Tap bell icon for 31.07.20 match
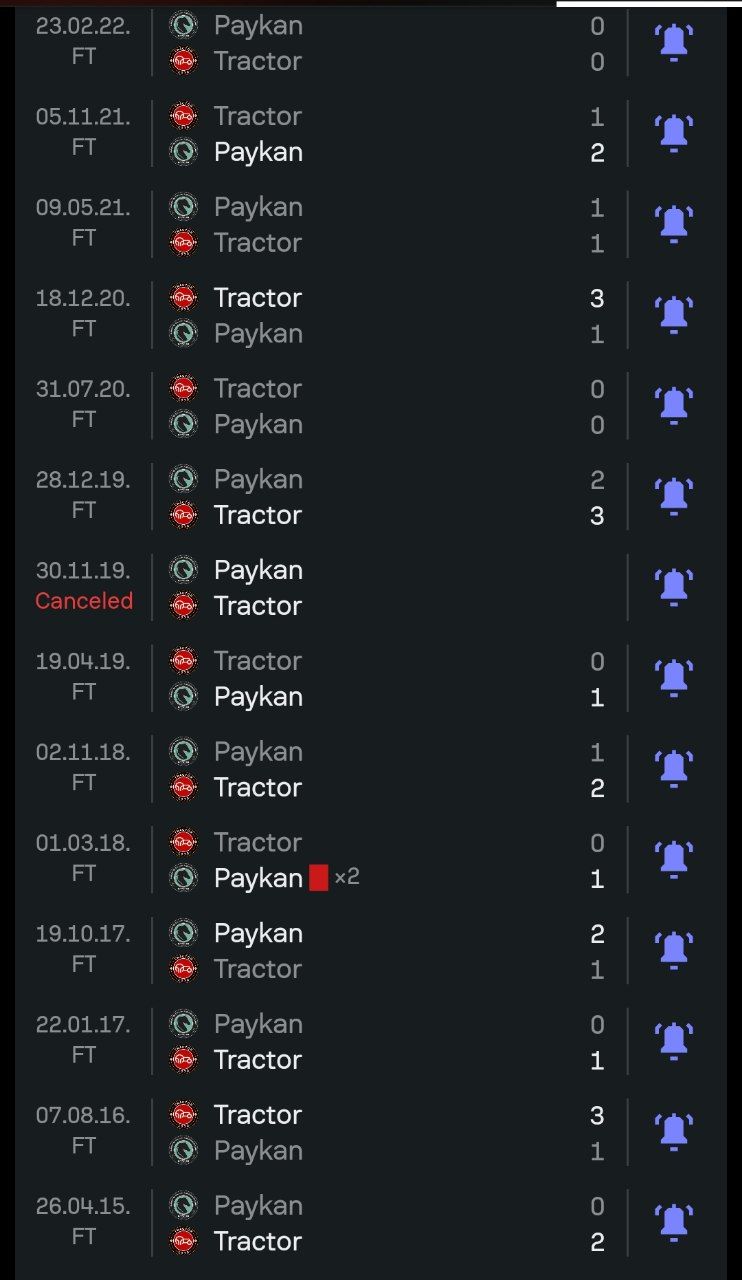The image size is (742, 1280). (674, 406)
